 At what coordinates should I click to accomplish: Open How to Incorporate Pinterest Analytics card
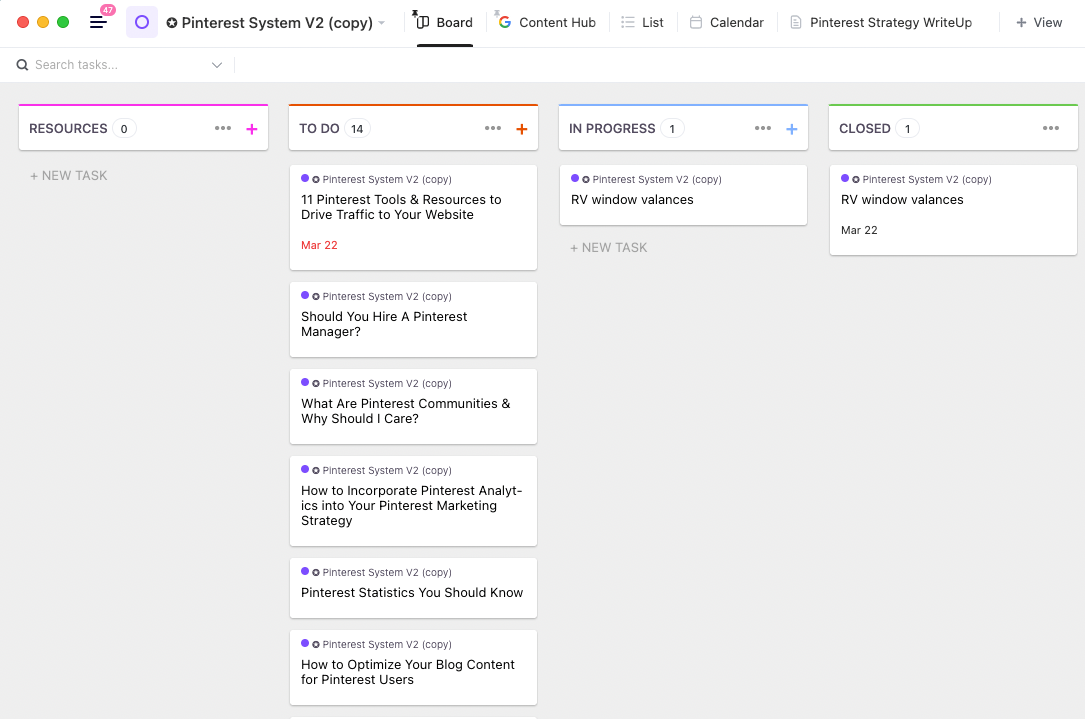pos(413,501)
